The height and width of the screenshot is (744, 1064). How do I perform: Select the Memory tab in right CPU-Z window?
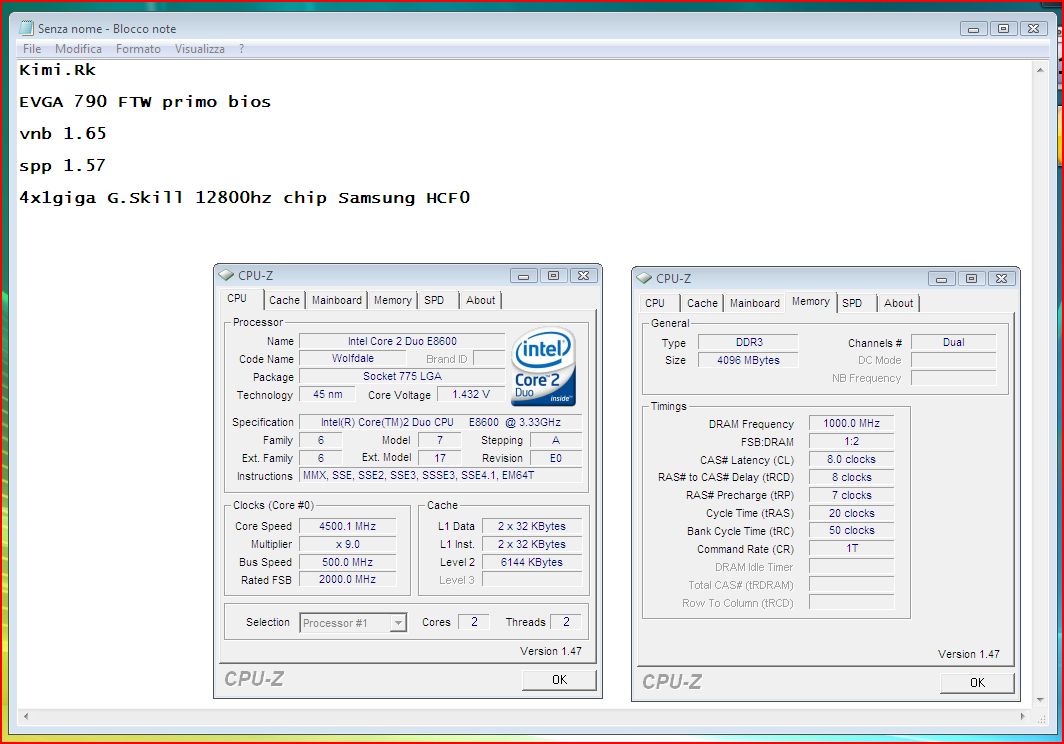pos(810,301)
